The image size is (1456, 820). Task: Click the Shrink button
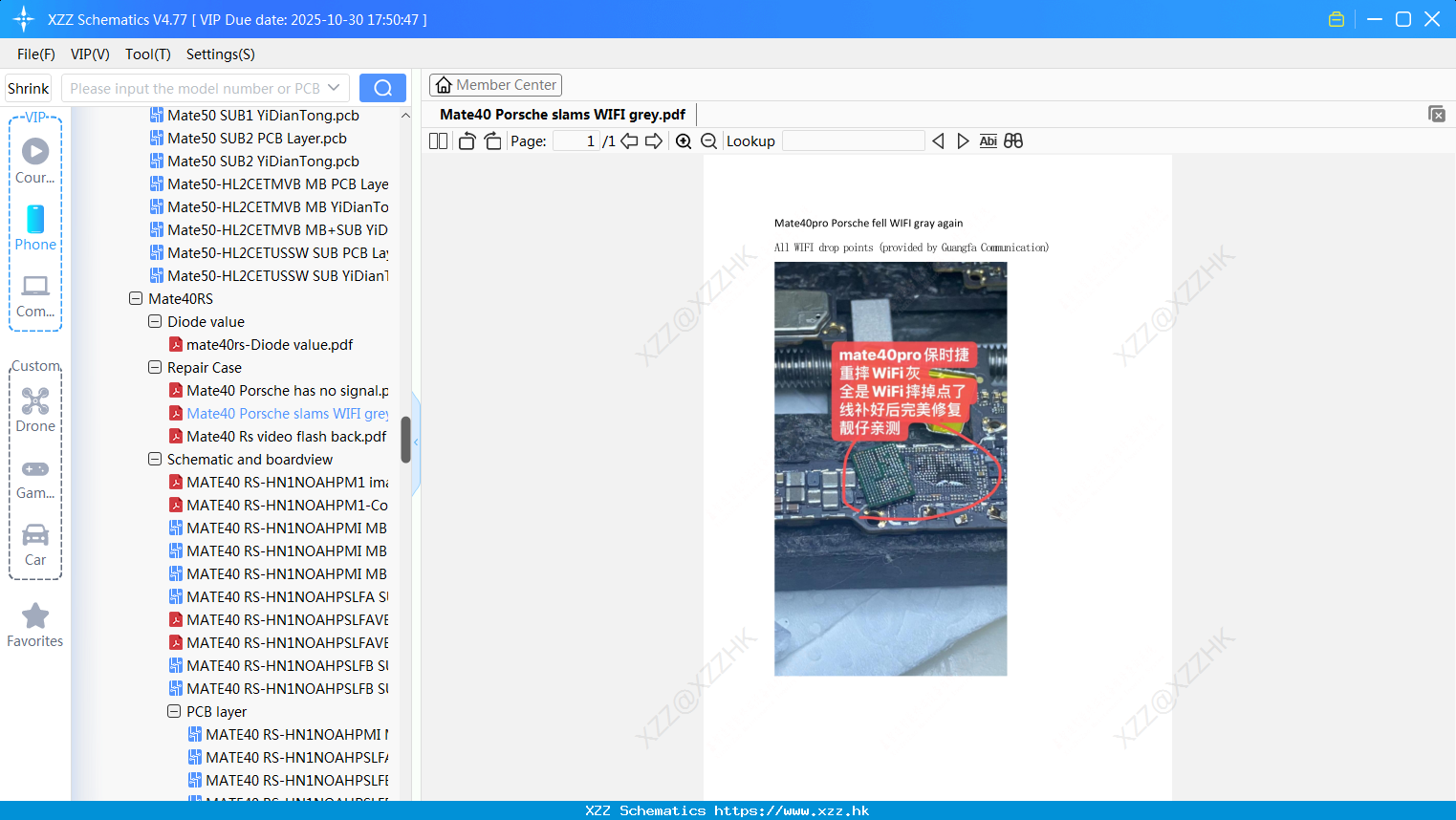pos(29,88)
